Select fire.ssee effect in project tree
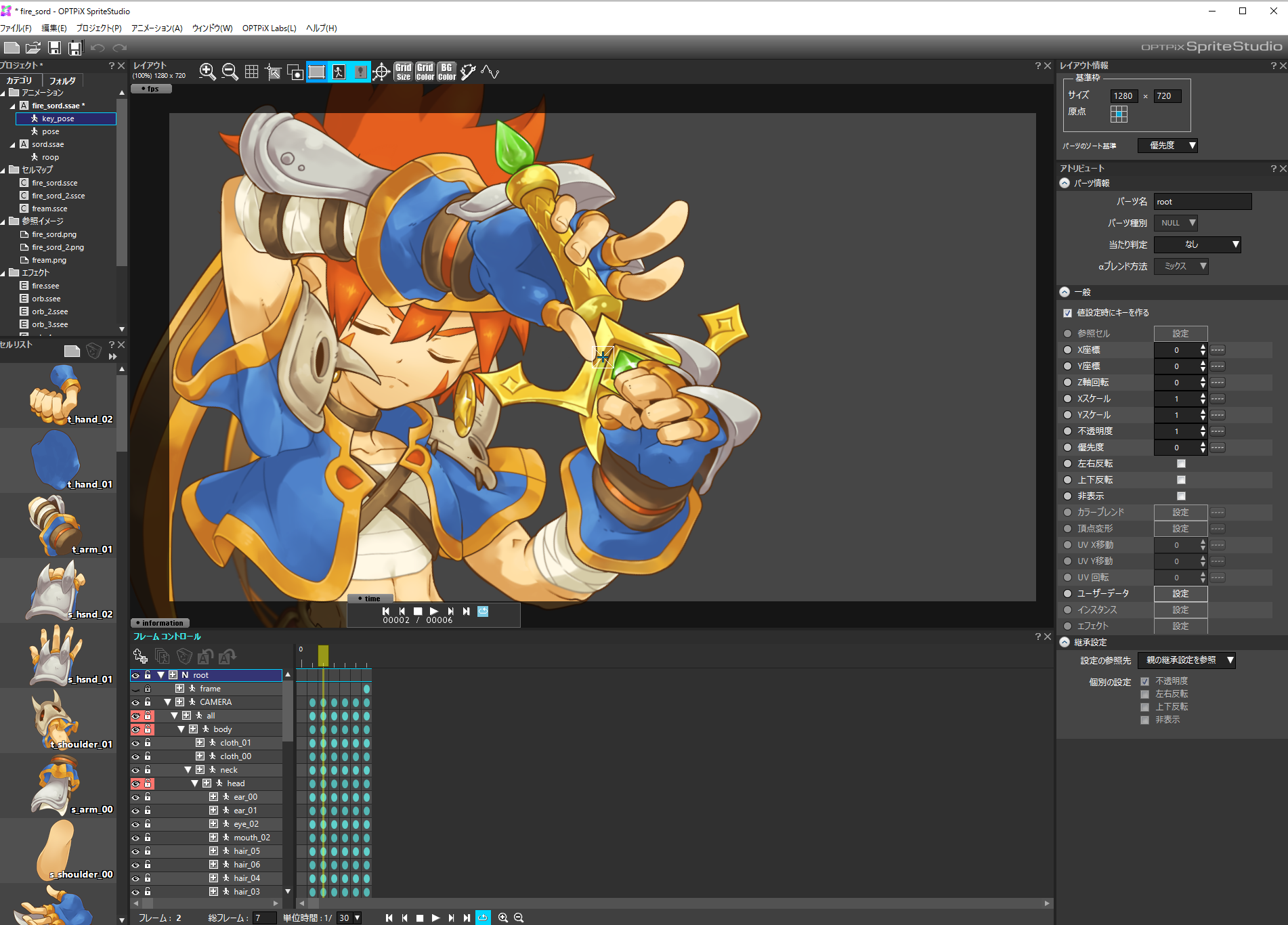 [45, 286]
